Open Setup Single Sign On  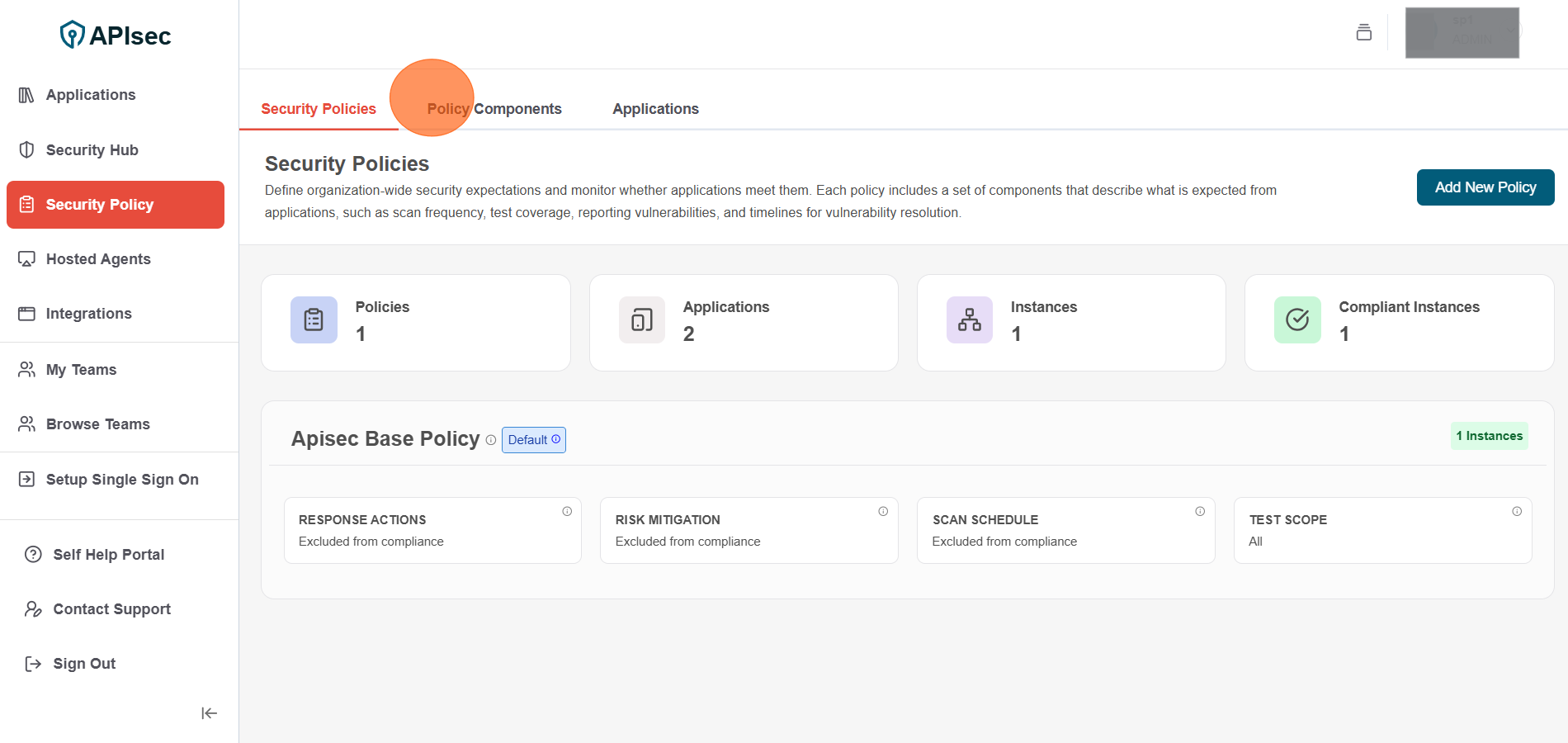[121, 480]
